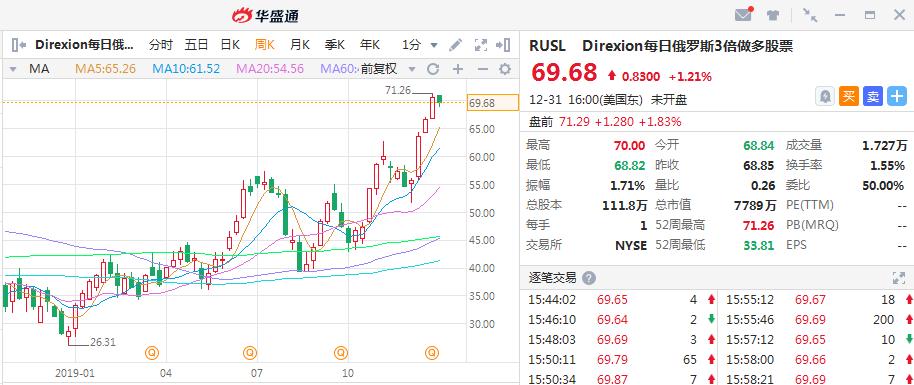Open the messages envelope icon

tap(743, 15)
